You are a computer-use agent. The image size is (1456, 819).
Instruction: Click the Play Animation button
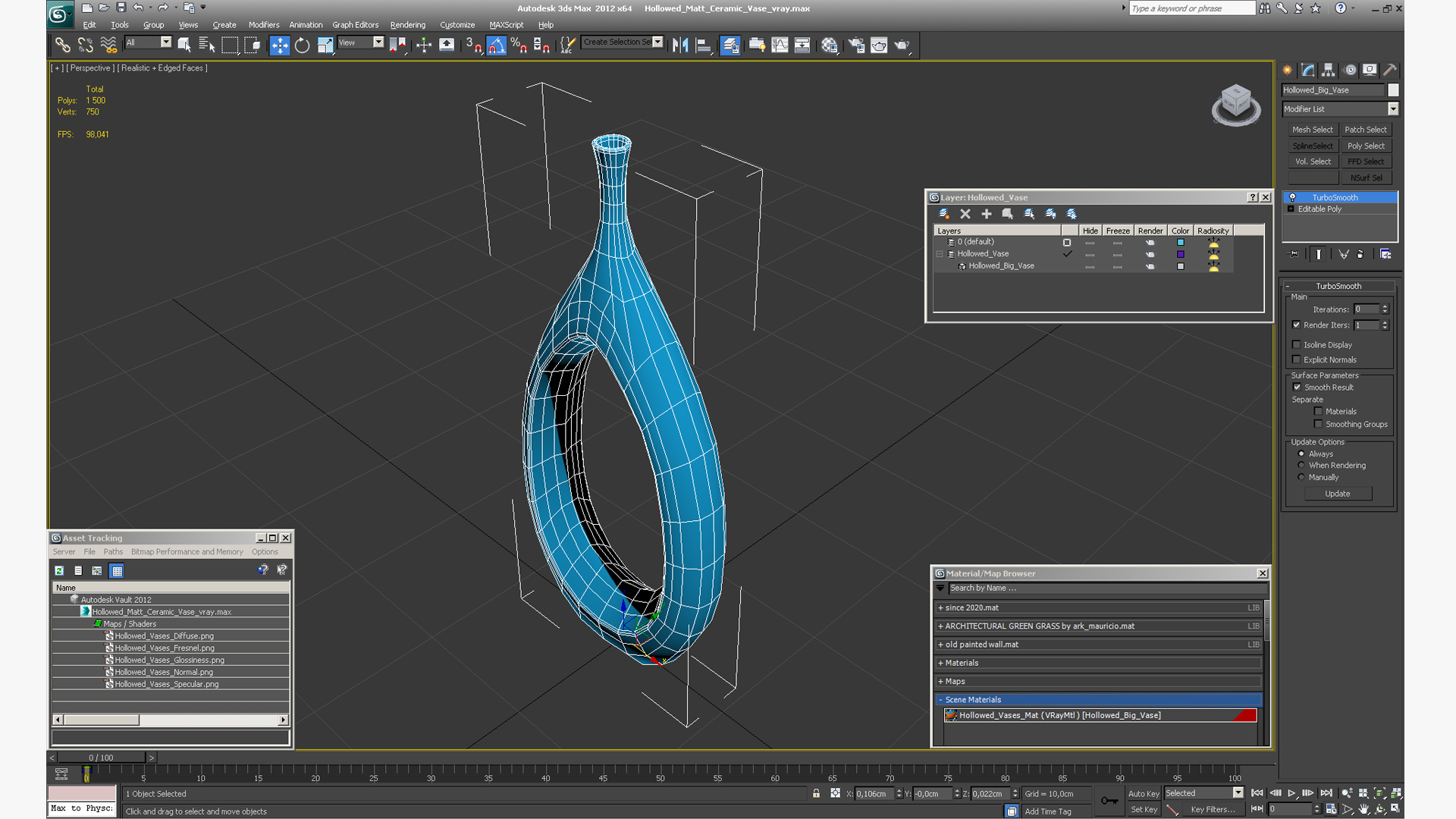(1291, 793)
